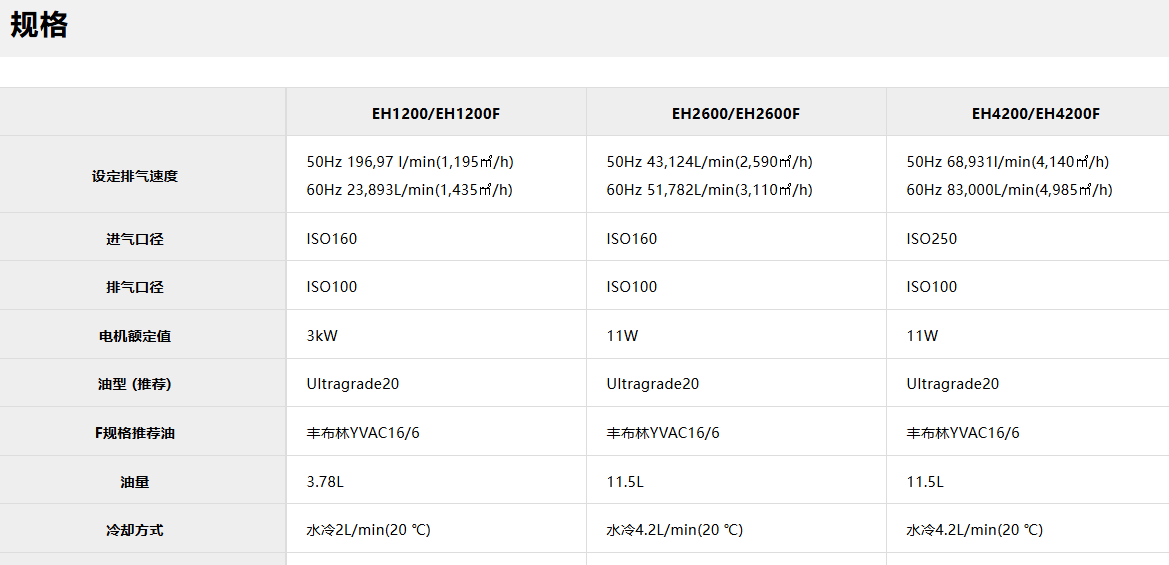The image size is (1169, 565).
Task: Click the 设定排气速度 row label
Action: pyautogui.click(x=134, y=176)
